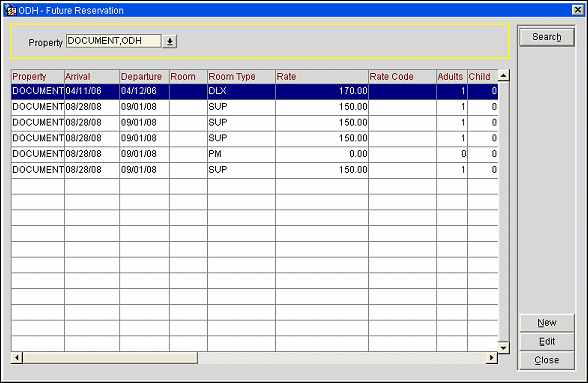Image resolution: width=588 pixels, height=383 pixels.
Task: Click the ODH application icon in title bar
Action: tap(10, 10)
